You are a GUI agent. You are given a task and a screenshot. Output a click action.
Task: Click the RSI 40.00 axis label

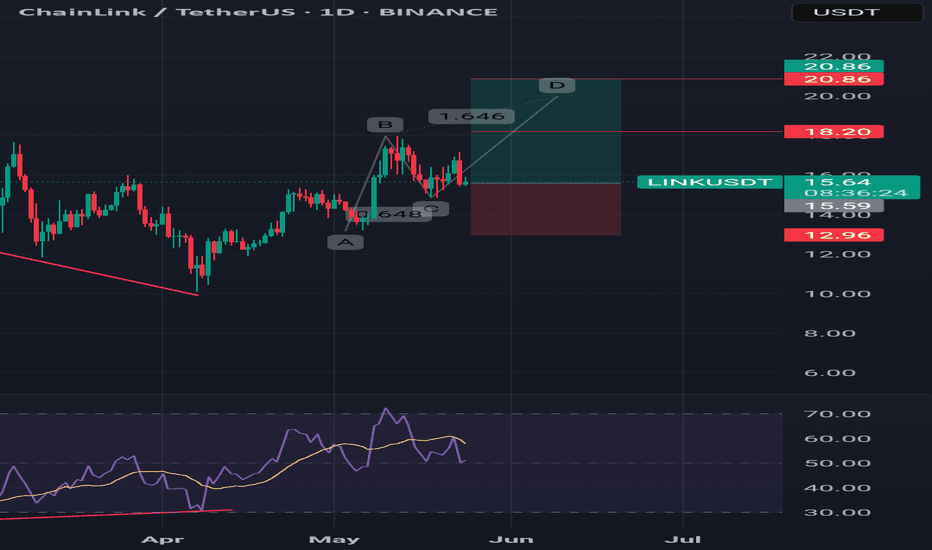[837, 488]
